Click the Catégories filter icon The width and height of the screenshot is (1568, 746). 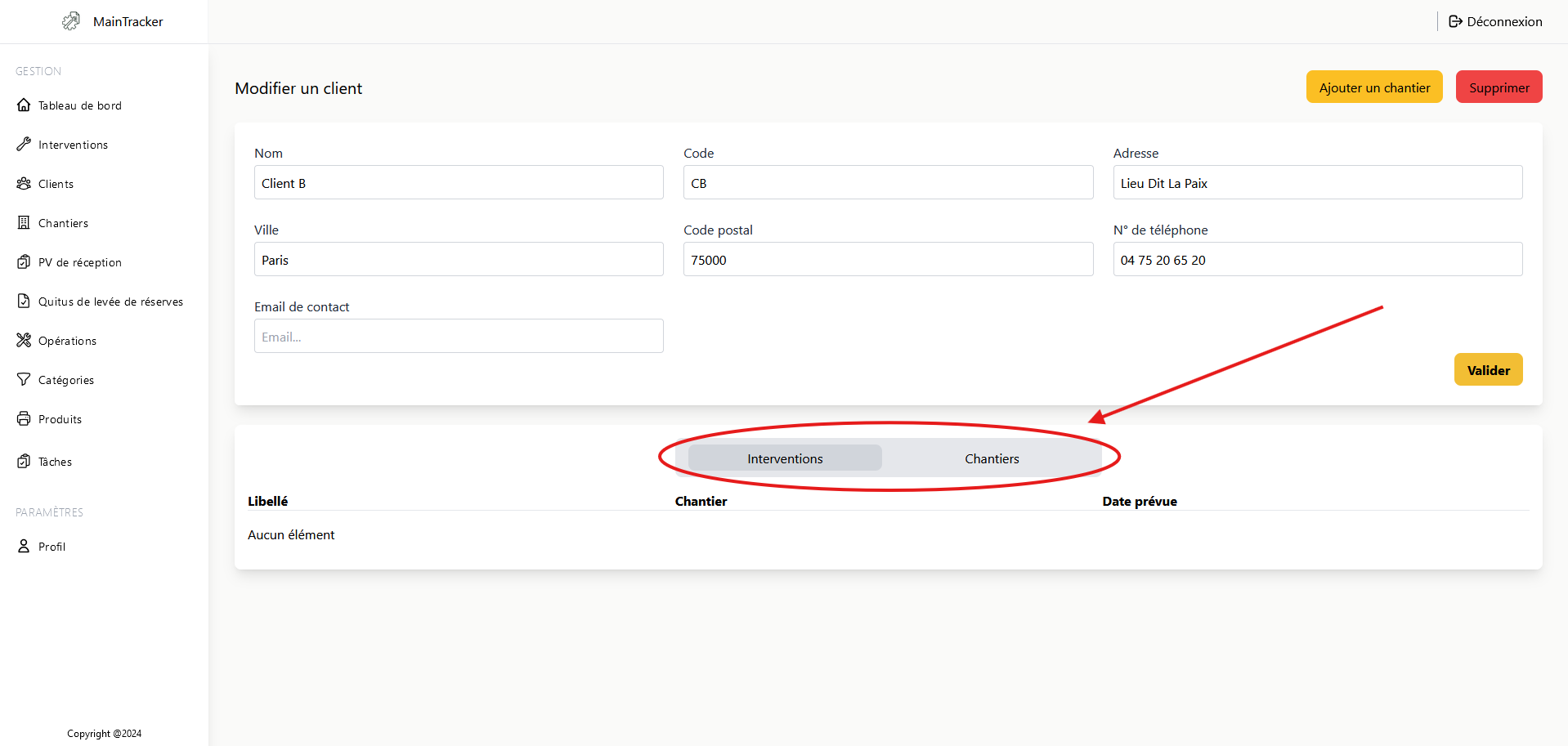pyautogui.click(x=24, y=380)
